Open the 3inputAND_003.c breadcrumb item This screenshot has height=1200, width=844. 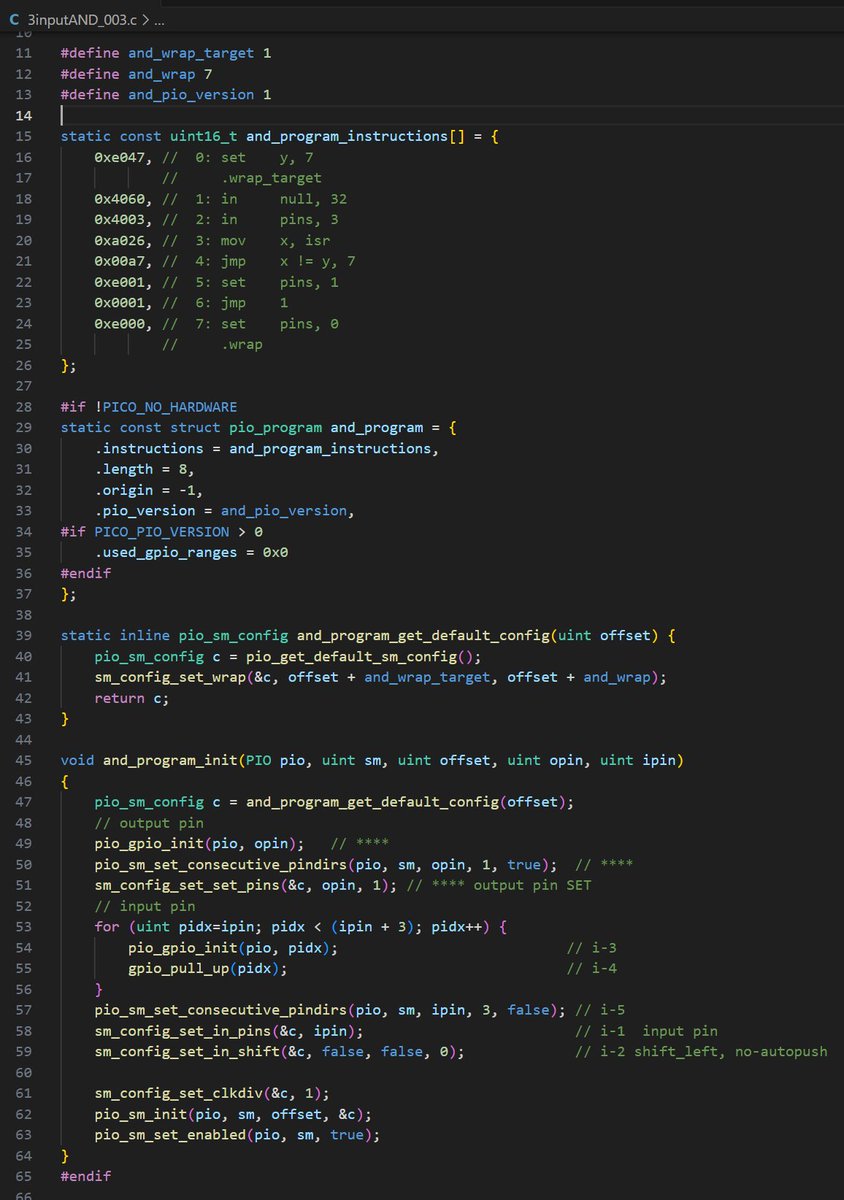coord(81,19)
